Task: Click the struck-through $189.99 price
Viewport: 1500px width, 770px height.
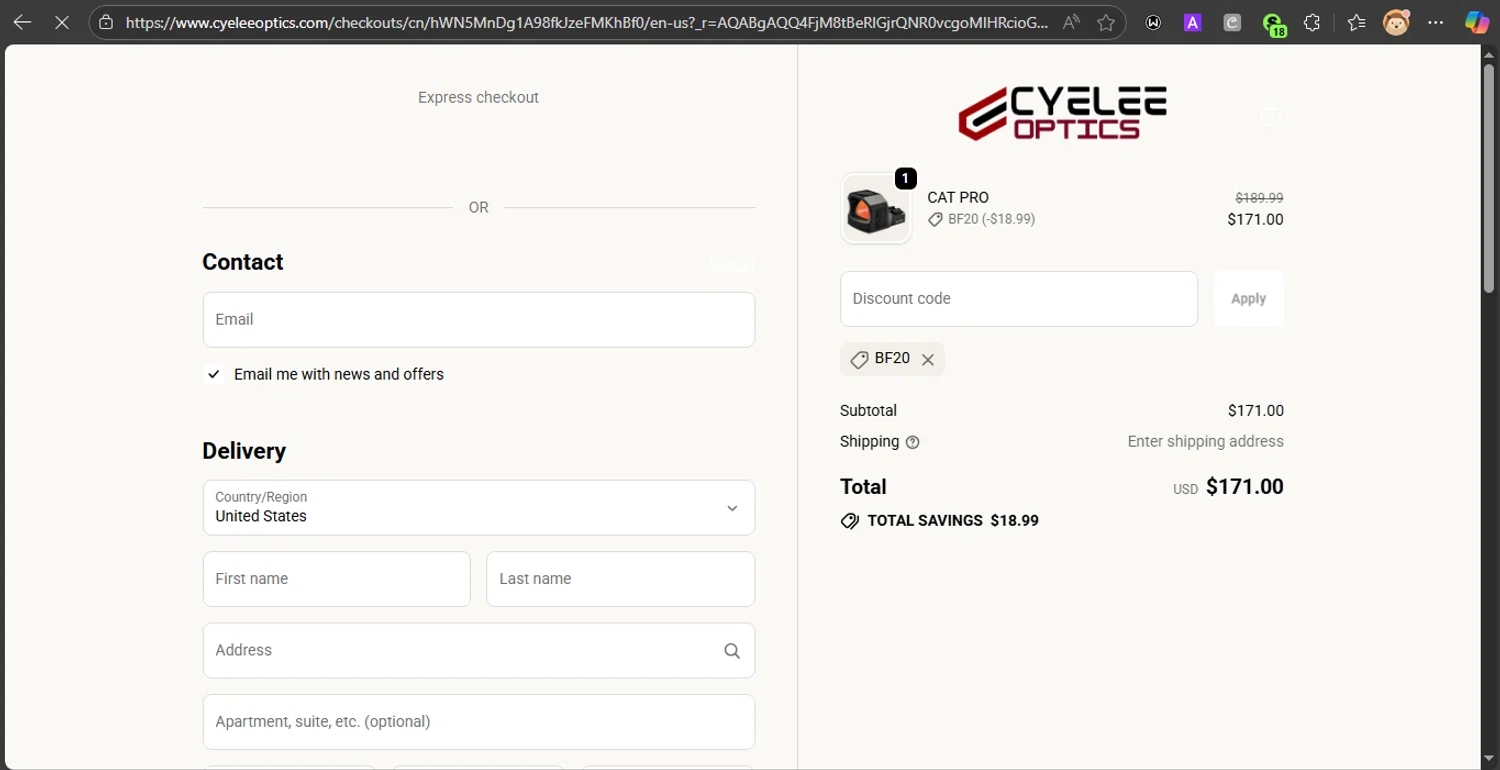Action: [1259, 198]
